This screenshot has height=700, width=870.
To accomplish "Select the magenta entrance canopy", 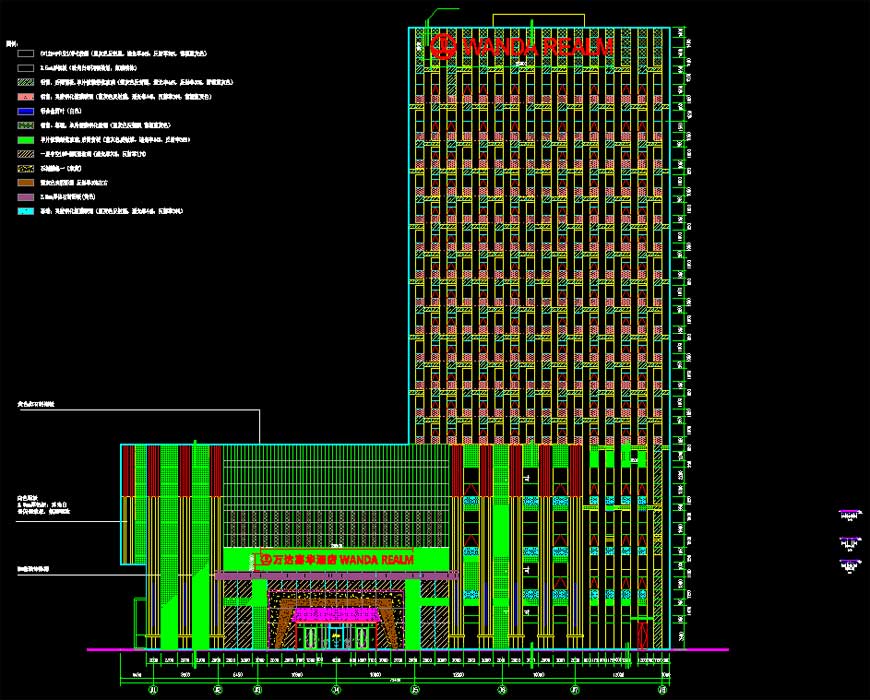I will coord(336,615).
